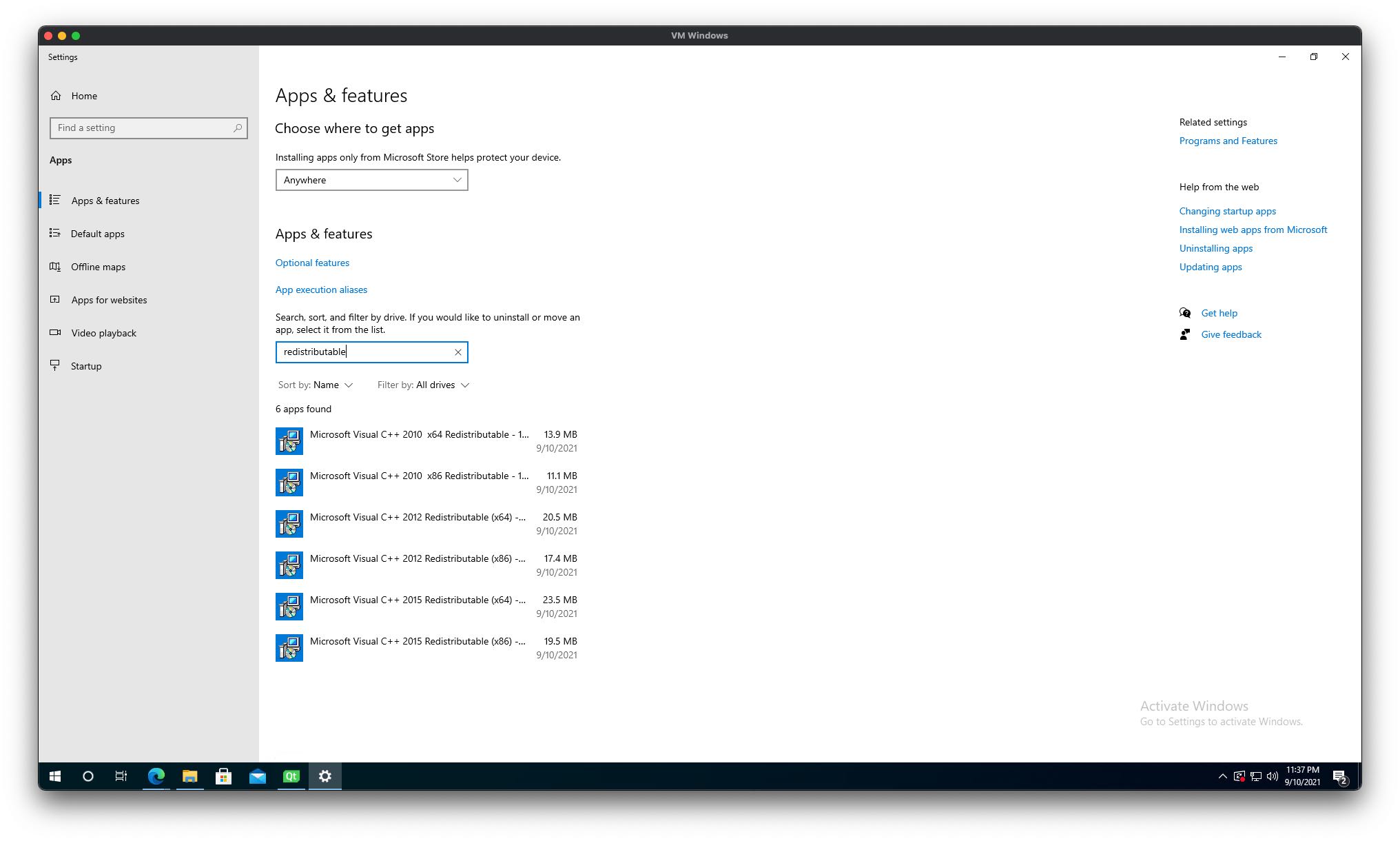Click the 19.5 MB size entry

click(x=560, y=641)
